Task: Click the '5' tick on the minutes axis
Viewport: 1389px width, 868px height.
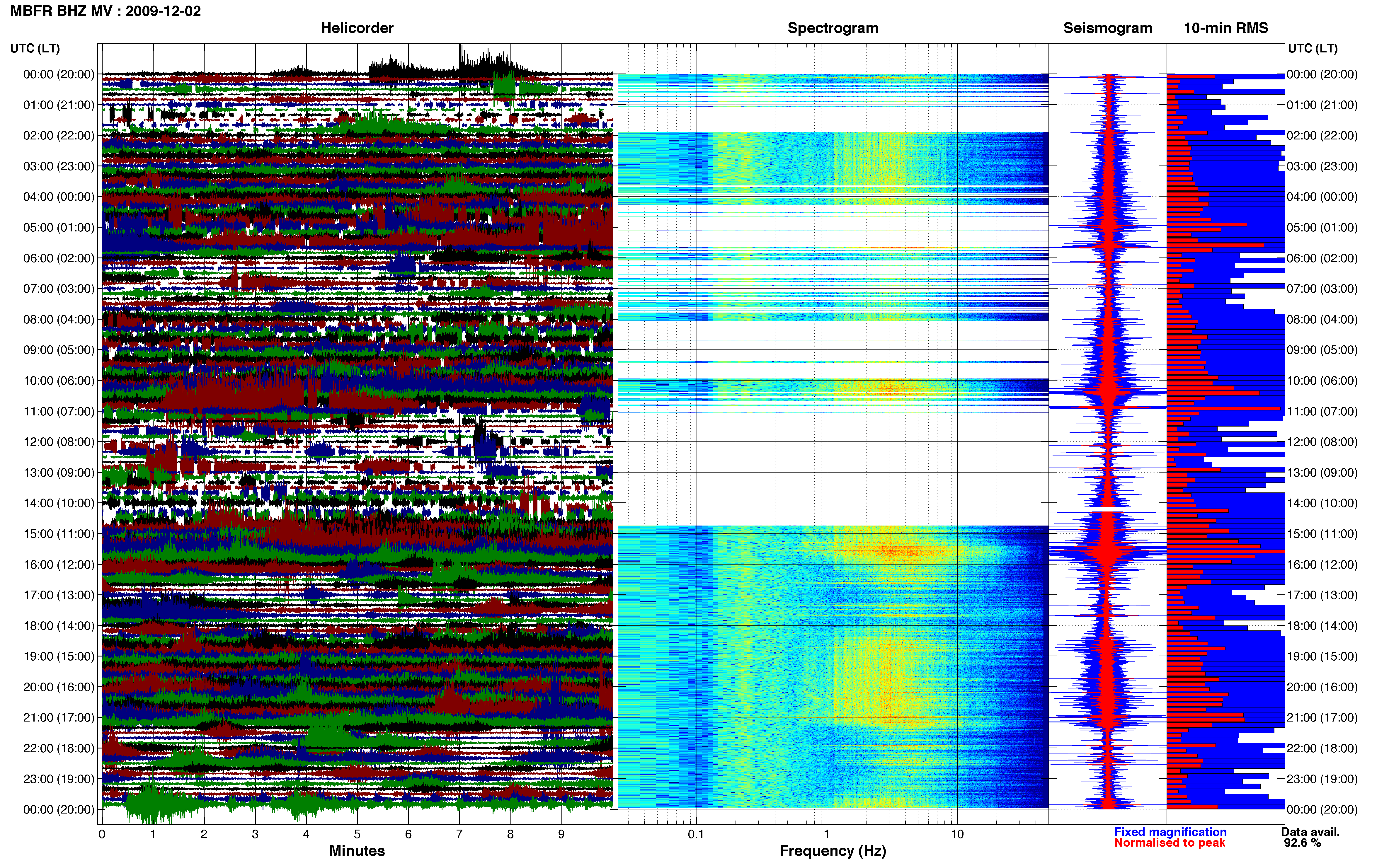Action: point(357,834)
